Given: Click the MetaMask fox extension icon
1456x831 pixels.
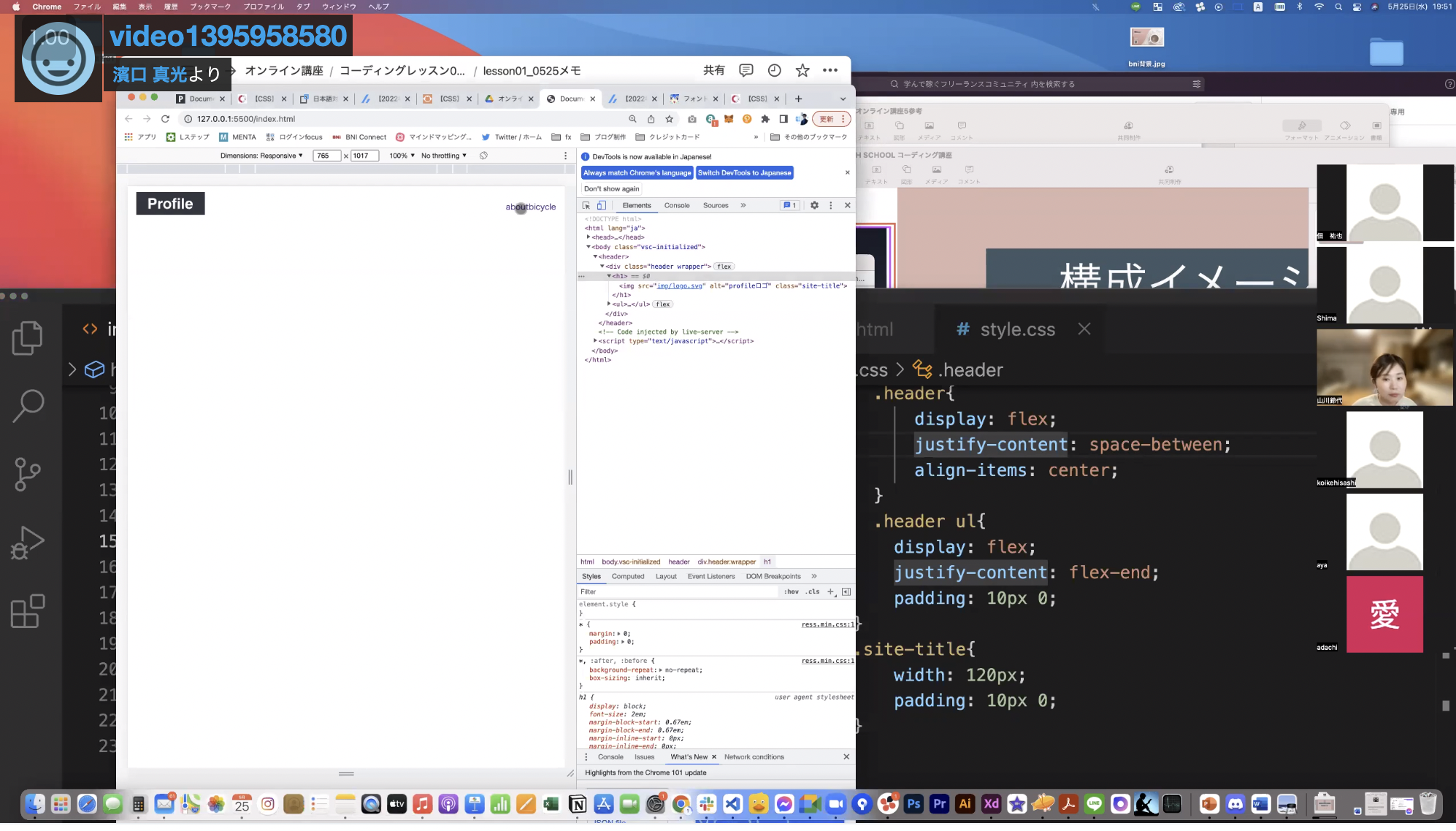Looking at the screenshot, I should [x=729, y=118].
